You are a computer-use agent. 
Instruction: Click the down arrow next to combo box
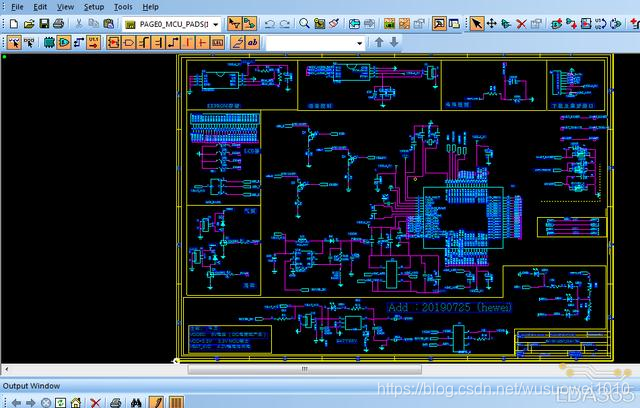tap(394, 42)
